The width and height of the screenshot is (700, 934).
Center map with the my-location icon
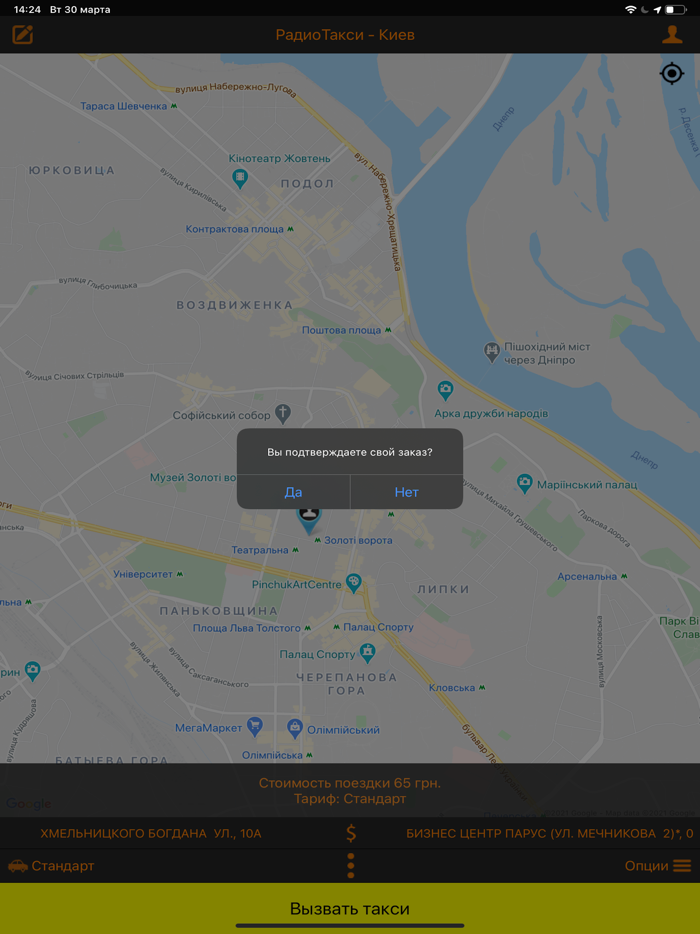pyautogui.click(x=672, y=74)
